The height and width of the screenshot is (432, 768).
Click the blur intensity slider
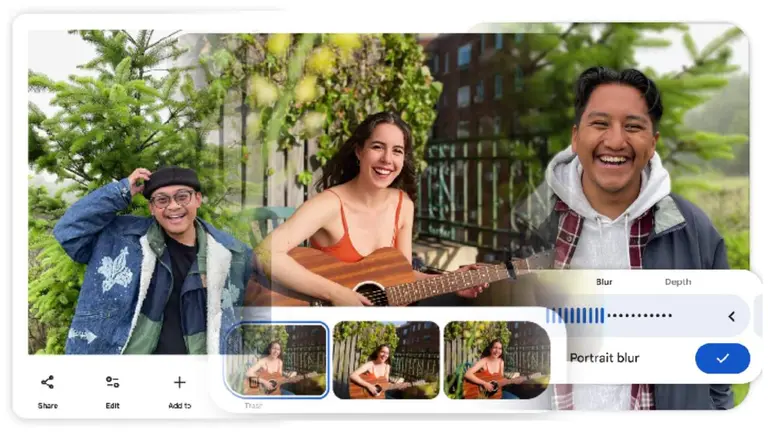pos(609,316)
